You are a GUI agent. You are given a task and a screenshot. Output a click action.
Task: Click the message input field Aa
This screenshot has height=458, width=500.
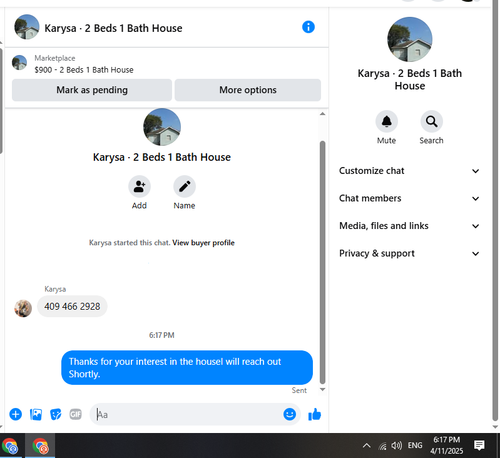point(195,414)
